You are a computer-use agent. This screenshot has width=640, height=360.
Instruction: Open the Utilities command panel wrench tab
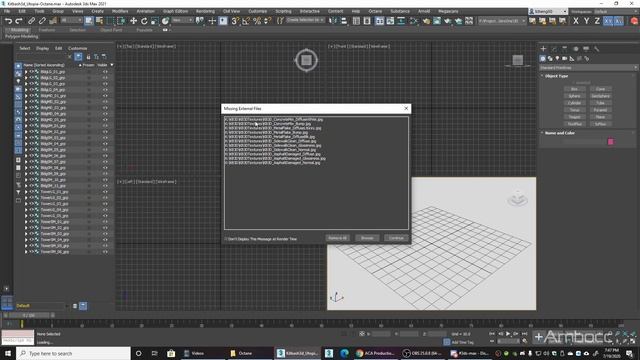click(596, 49)
